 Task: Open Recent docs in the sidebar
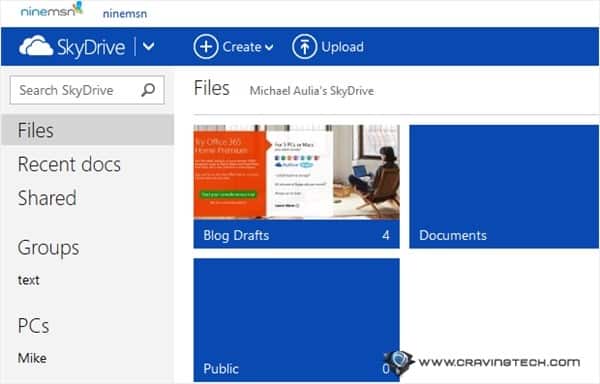(69, 164)
